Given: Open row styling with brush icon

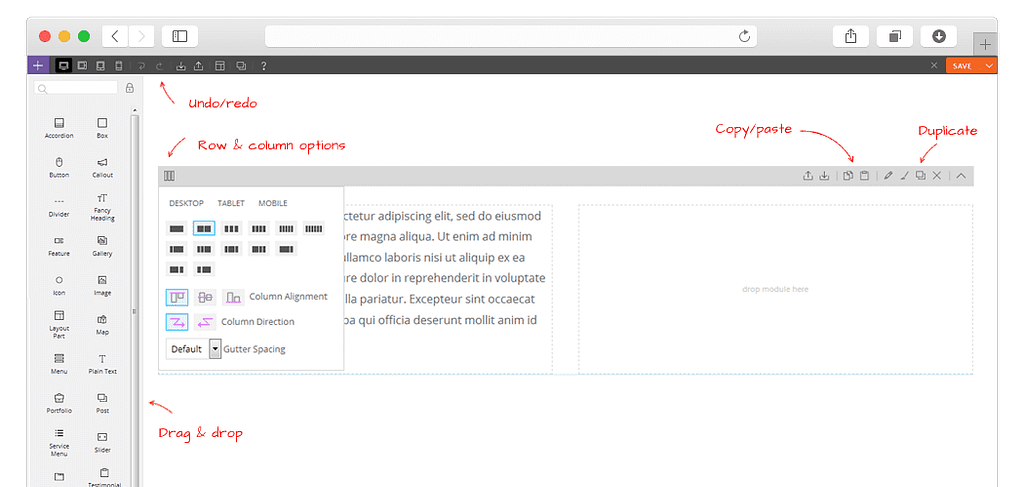Looking at the screenshot, I should pos(904,176).
